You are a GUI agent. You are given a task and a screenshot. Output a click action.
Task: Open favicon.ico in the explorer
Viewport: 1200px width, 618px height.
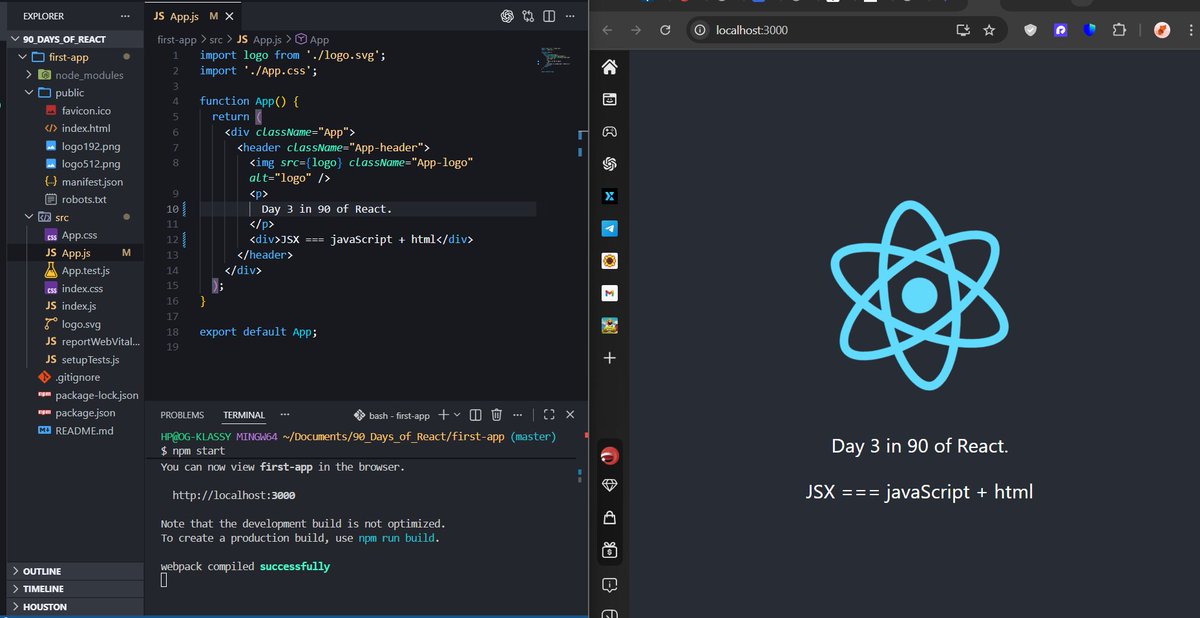pos(86,111)
